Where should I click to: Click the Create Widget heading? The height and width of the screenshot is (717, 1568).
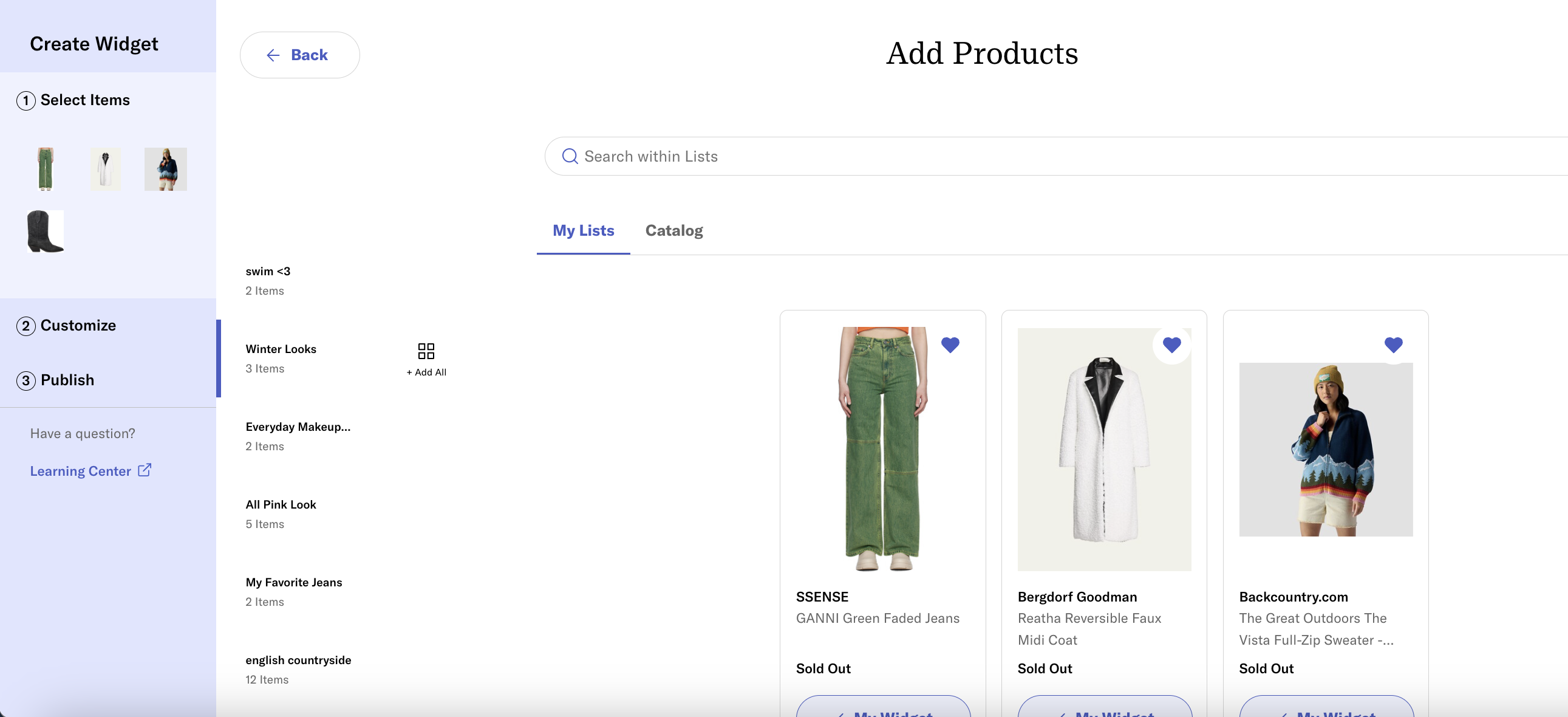coord(94,44)
